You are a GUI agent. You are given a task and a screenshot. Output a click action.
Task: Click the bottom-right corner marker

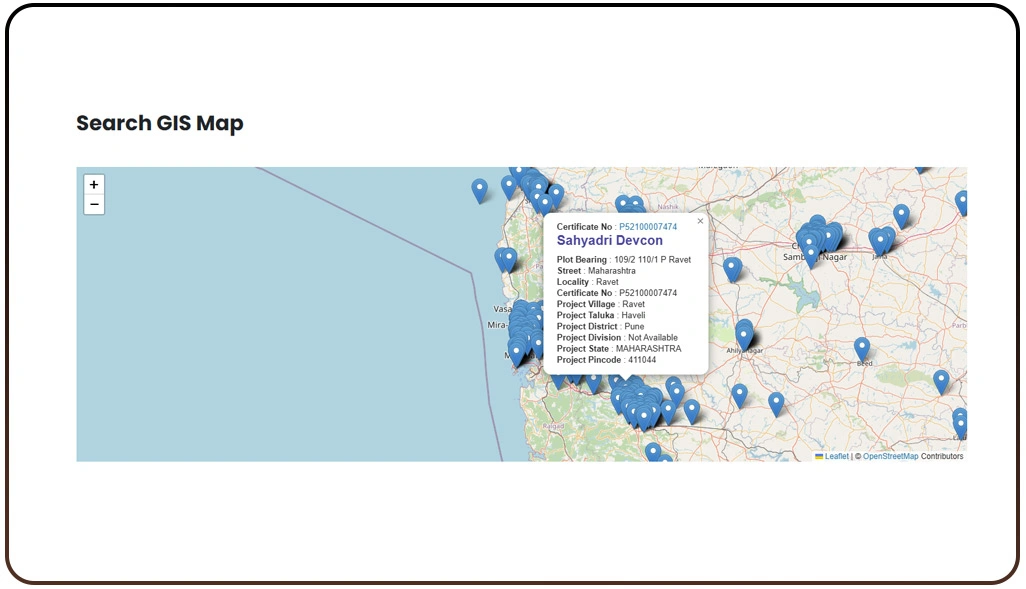(x=959, y=419)
